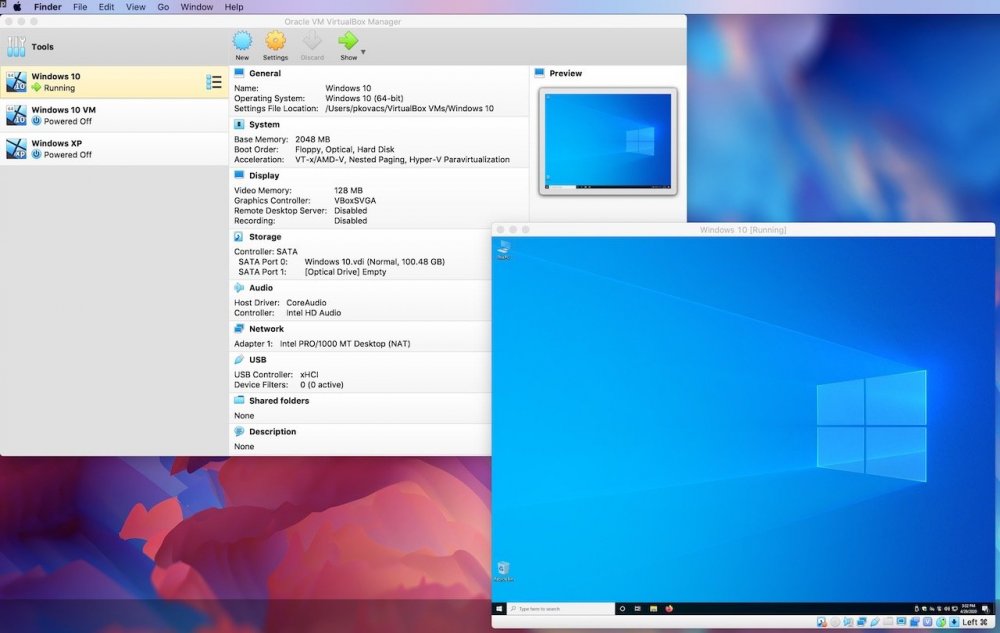
Task: Click the 'Intel PRO/1000 MT Desktop (NAT)' adapter text
Action: [345, 344]
